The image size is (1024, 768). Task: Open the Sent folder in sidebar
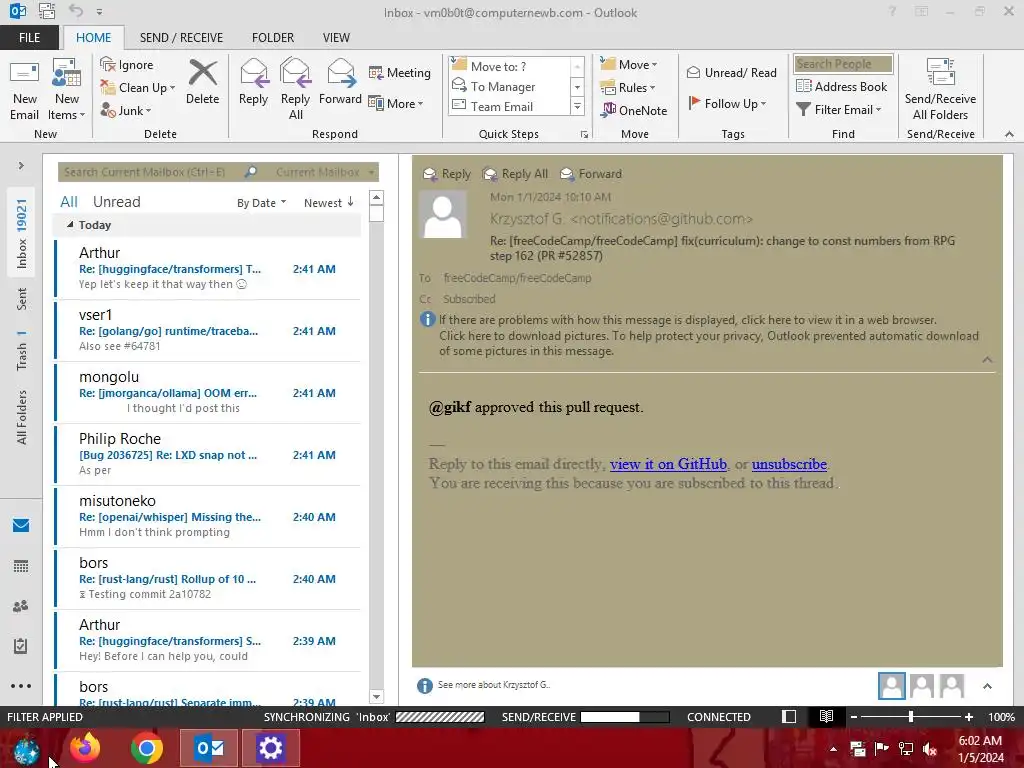tap(22, 299)
